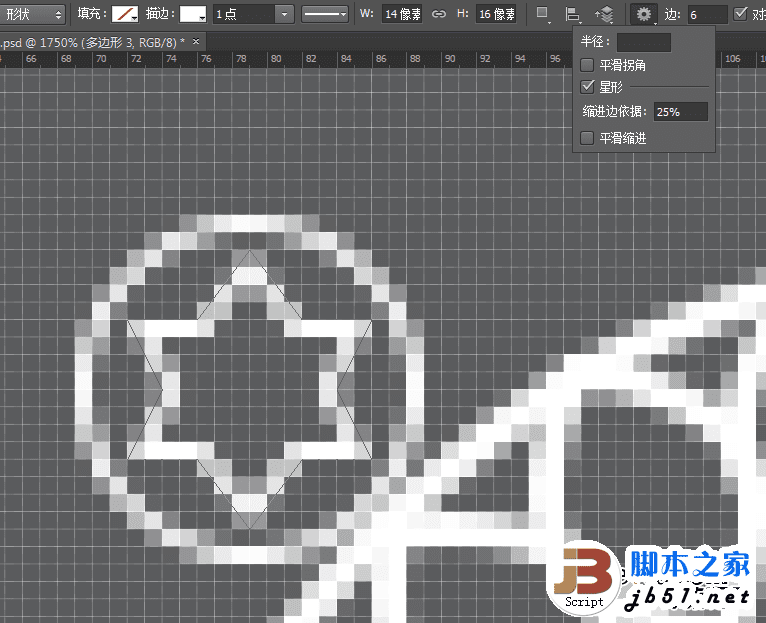Click the 缩进边依据 field showing 25%
This screenshot has width=766, height=623.
[x=681, y=111]
